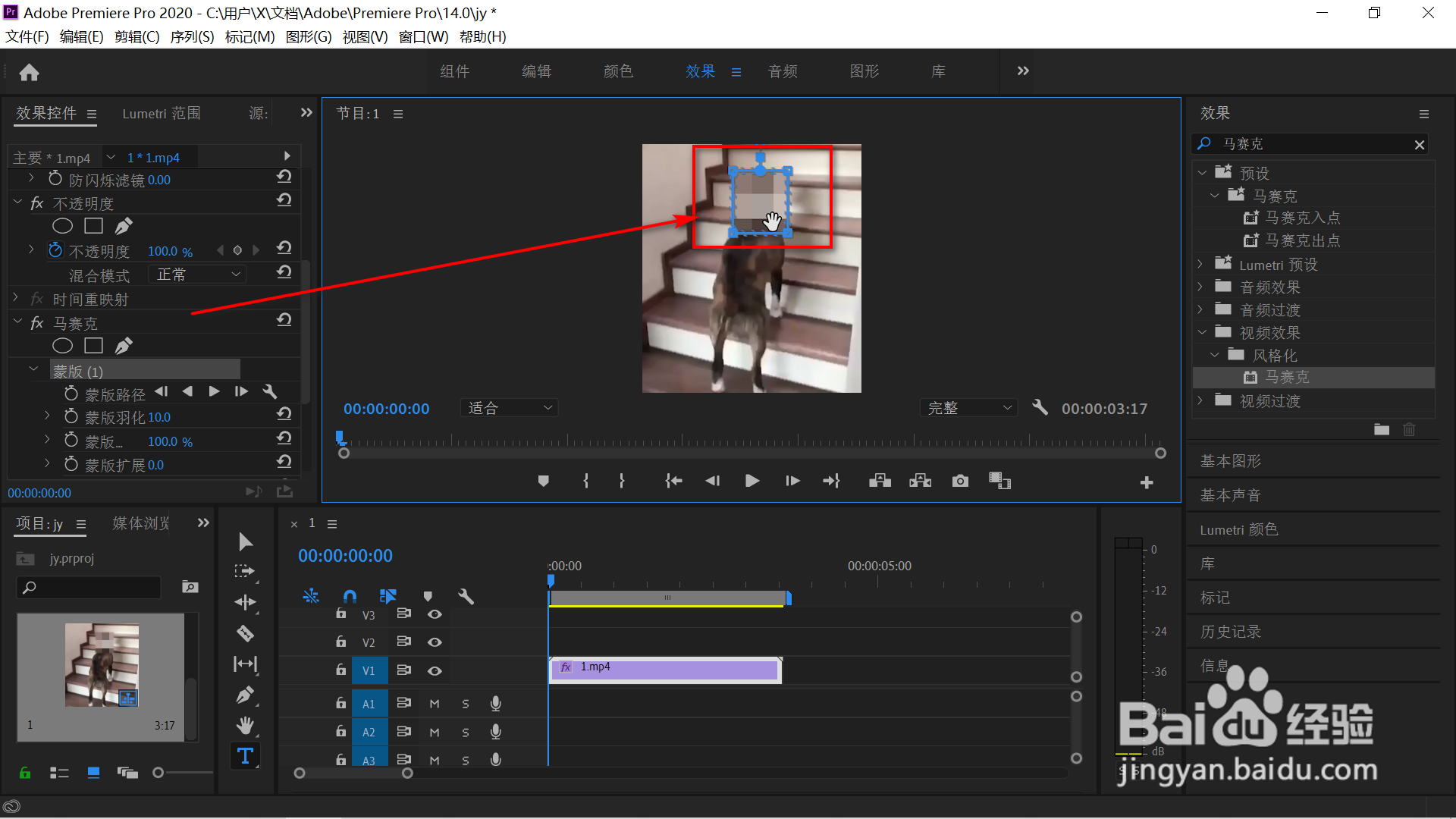
Task: Select the Hand tool in the tools panel
Action: pos(244,725)
